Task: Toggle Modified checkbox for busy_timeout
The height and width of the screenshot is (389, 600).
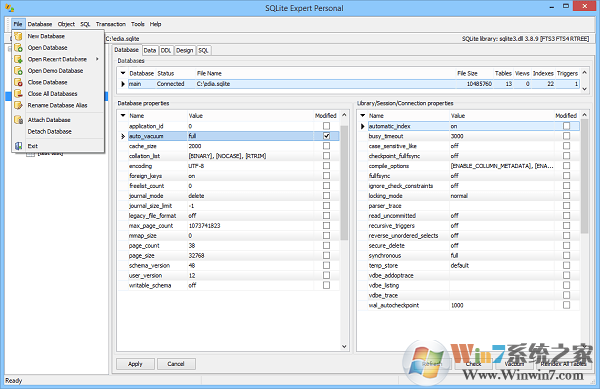Action: point(566,136)
